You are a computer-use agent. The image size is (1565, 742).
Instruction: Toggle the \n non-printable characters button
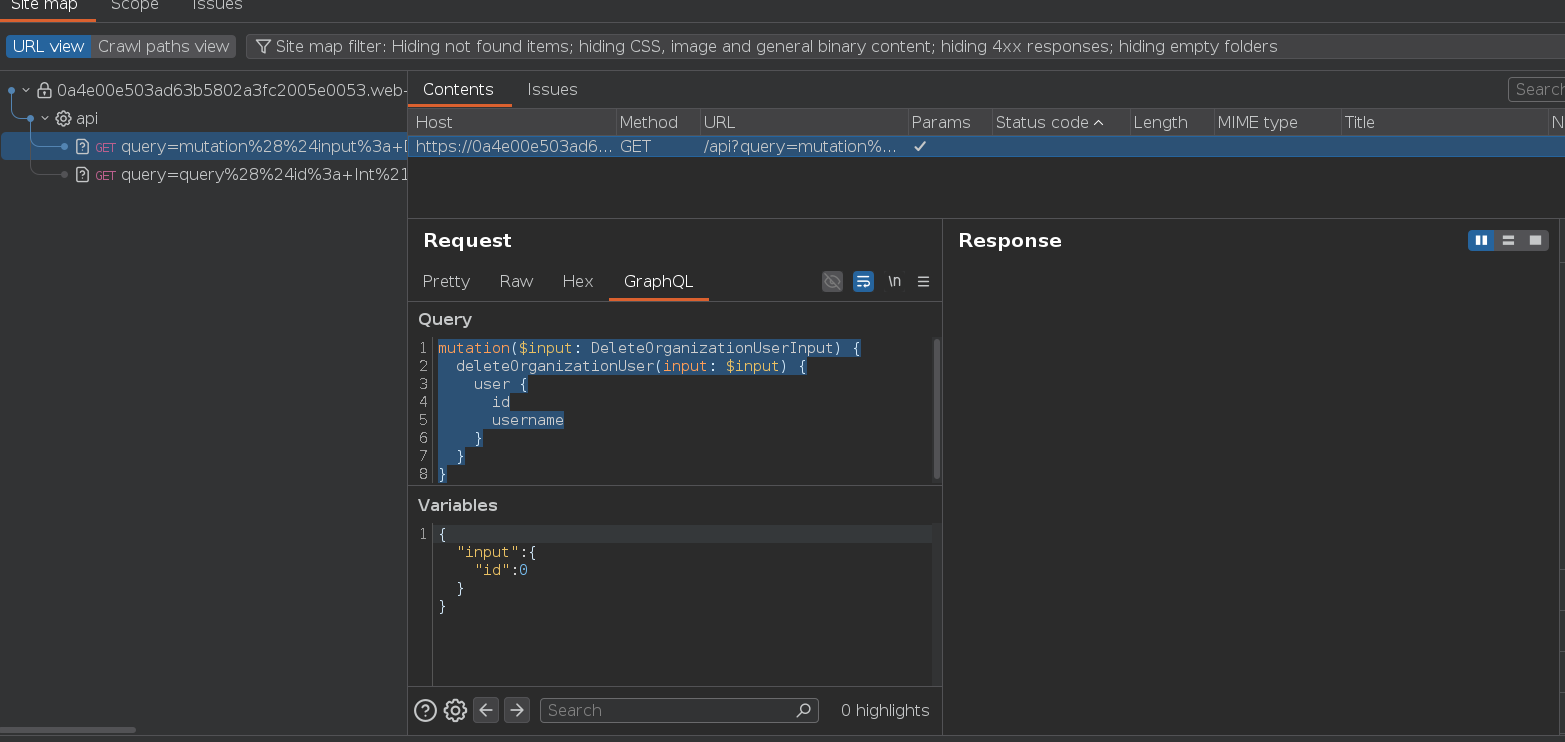click(x=894, y=281)
